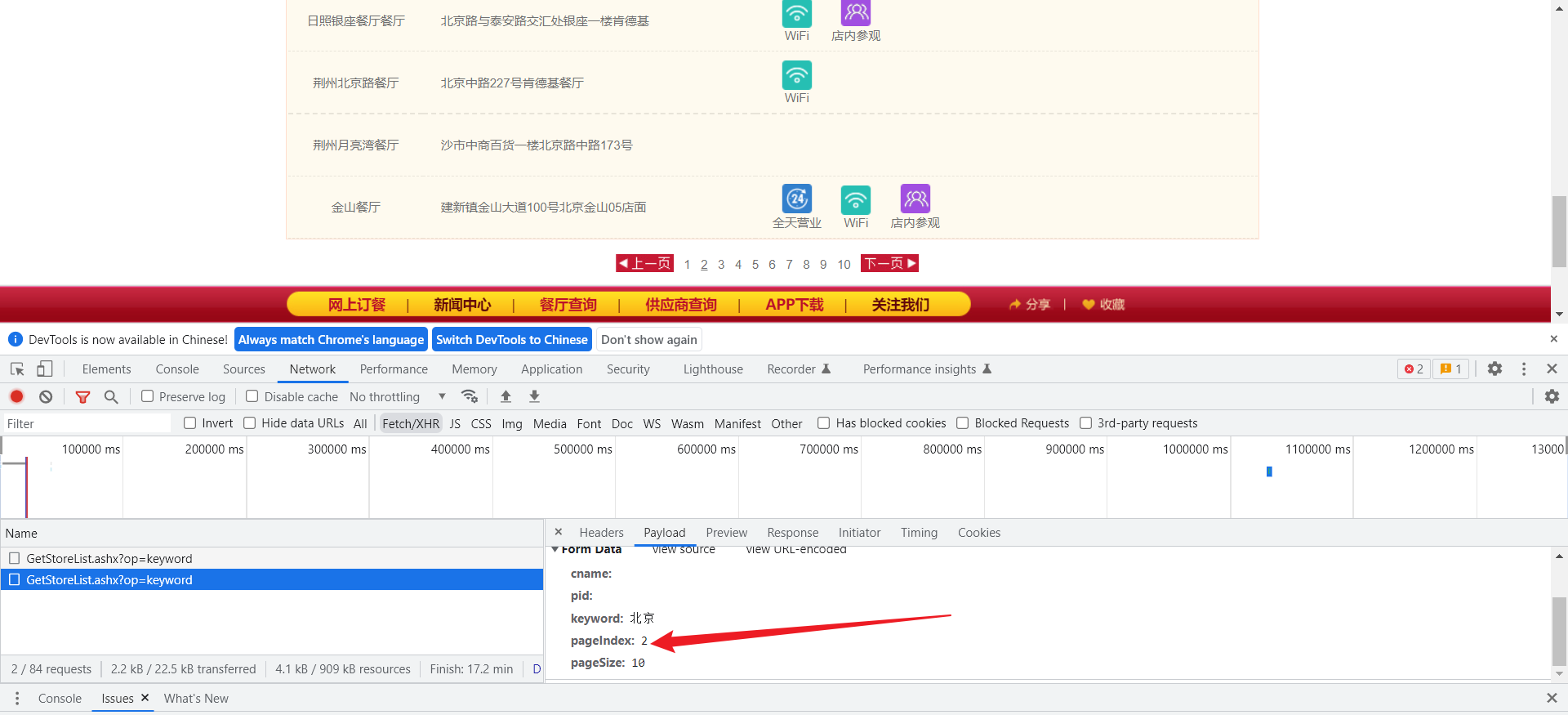Stop recording network log

click(16, 396)
